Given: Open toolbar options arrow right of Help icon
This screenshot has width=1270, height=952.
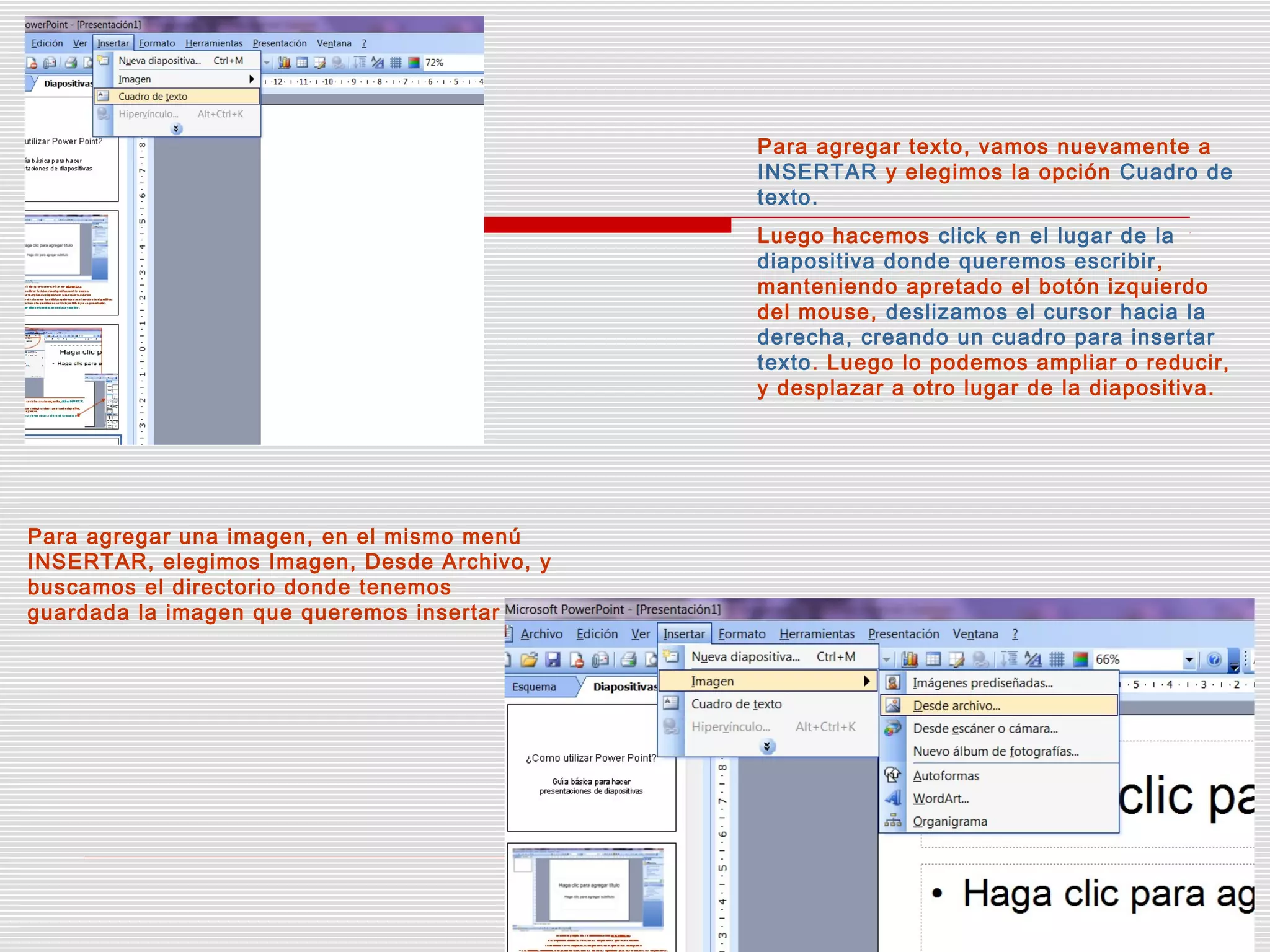Looking at the screenshot, I should (x=1234, y=661).
